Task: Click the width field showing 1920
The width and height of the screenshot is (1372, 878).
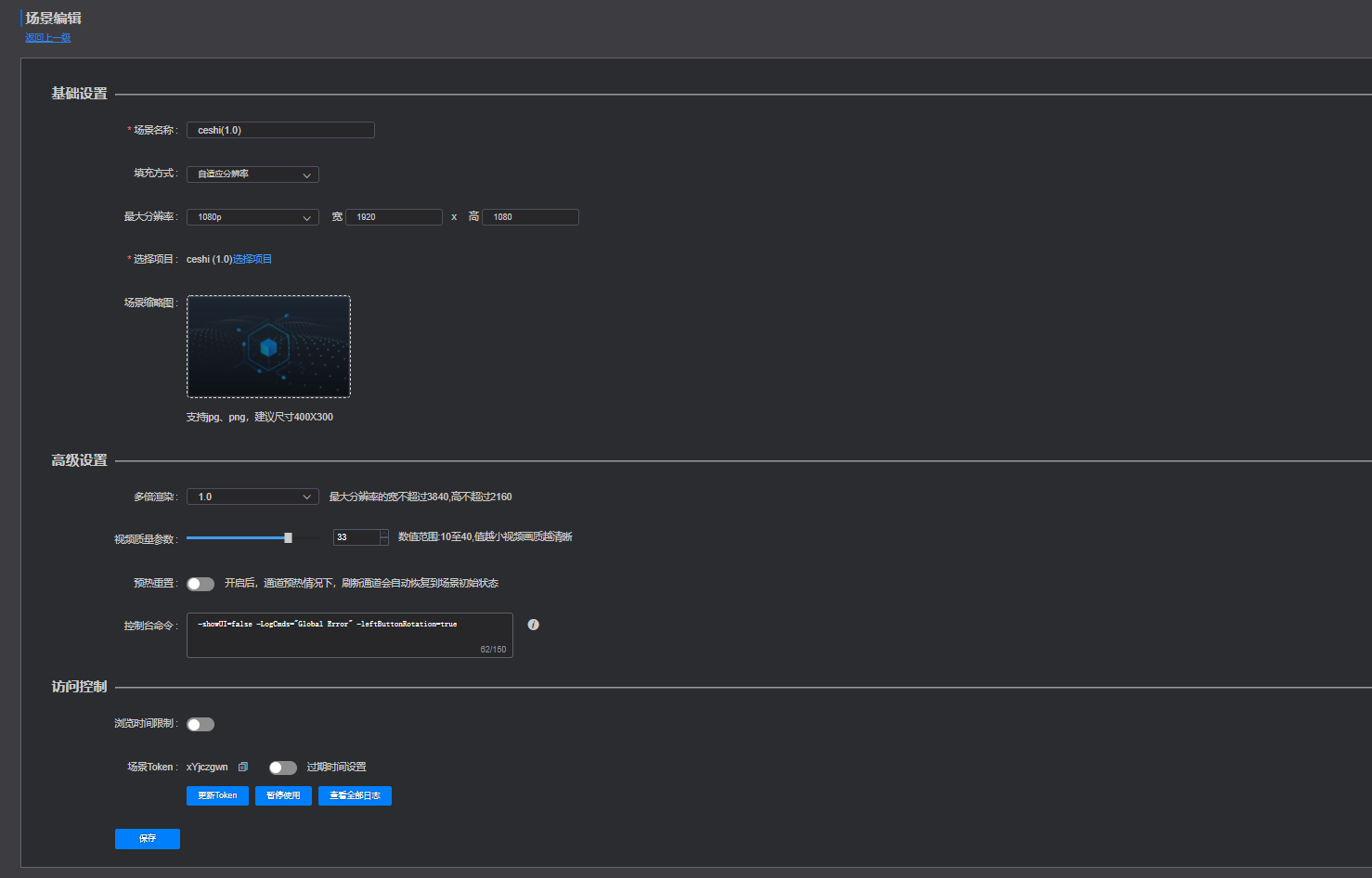Action: tap(394, 217)
